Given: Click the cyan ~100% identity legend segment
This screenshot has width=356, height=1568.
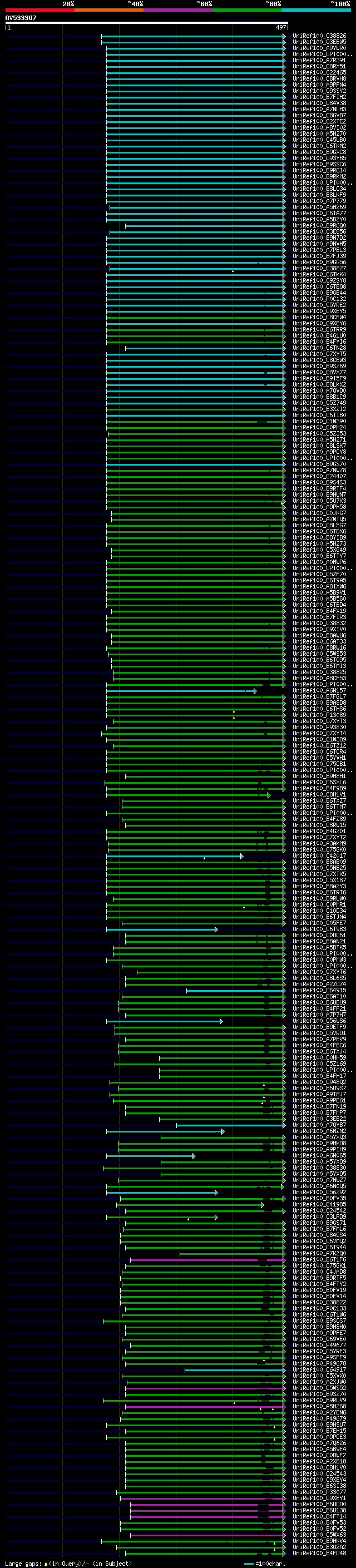Looking at the screenshot, I should coord(316,10).
